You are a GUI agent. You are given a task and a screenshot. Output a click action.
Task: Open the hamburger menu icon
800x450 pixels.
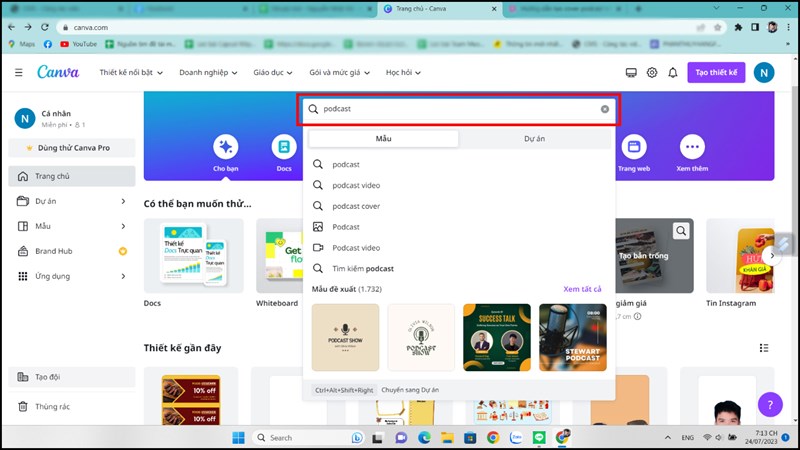(19, 72)
